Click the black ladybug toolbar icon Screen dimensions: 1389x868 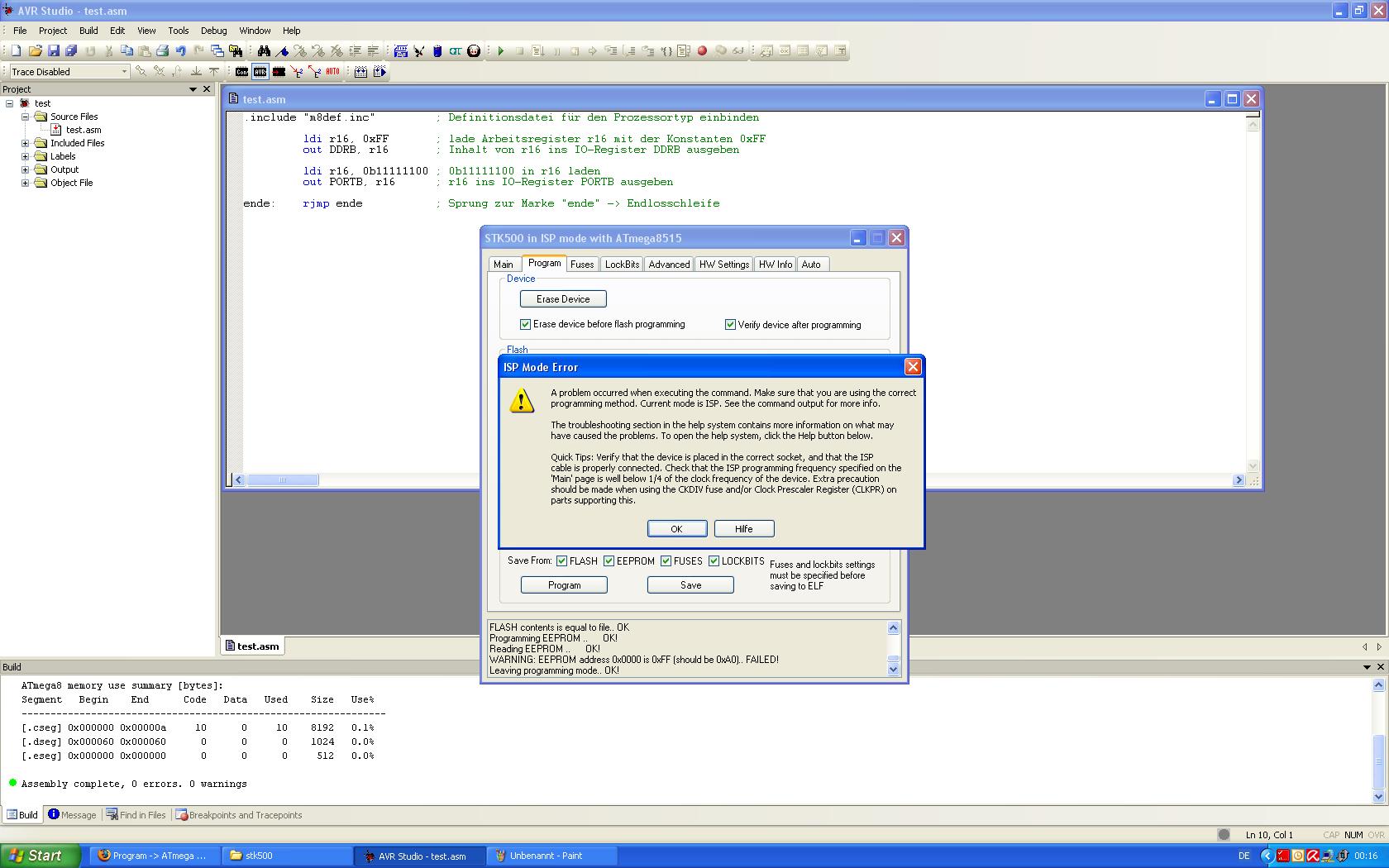point(474,50)
